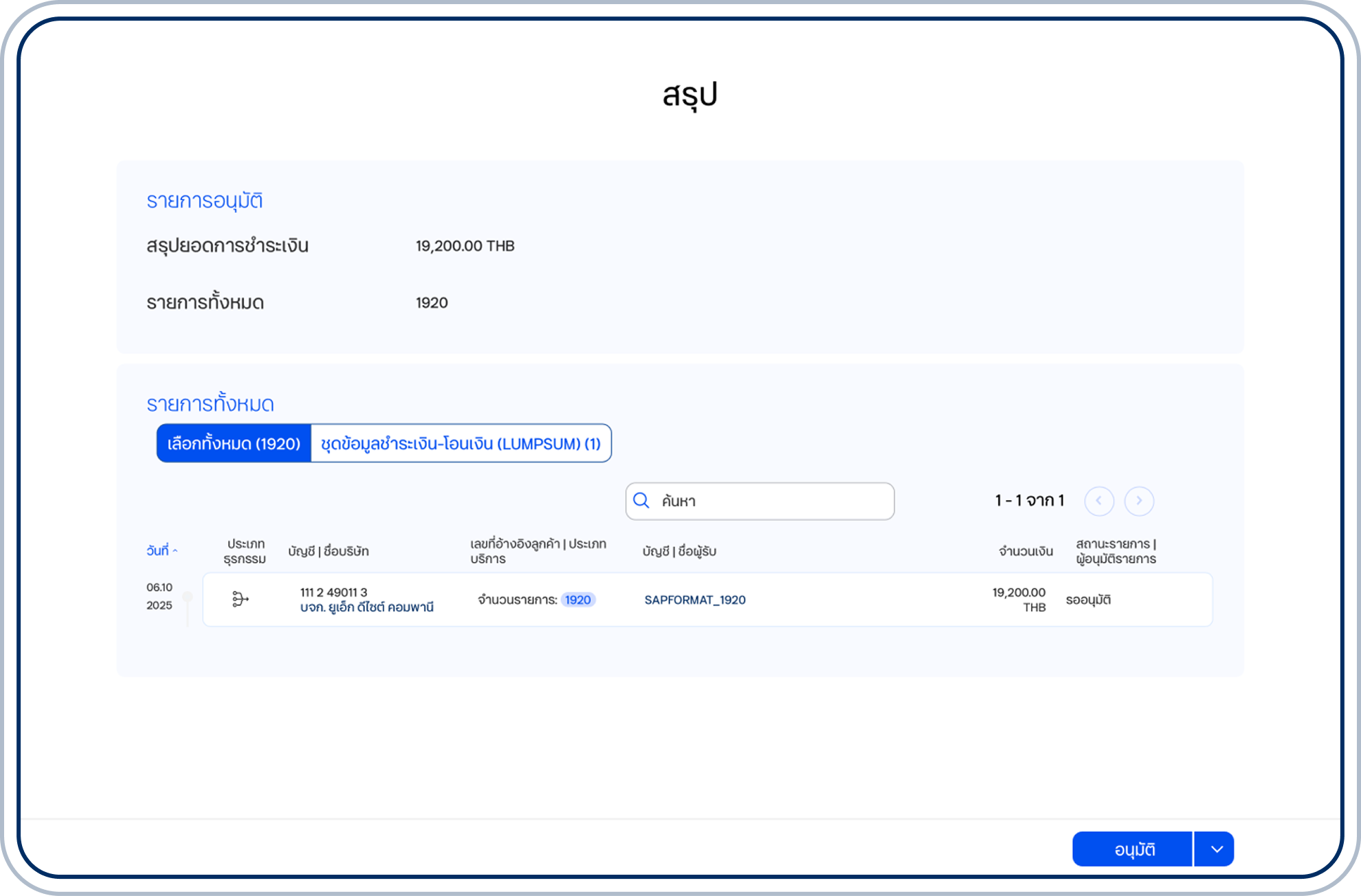Open dropdown arrow next to อนุมัติ button
This screenshot has width=1361, height=896.
coord(1216,849)
